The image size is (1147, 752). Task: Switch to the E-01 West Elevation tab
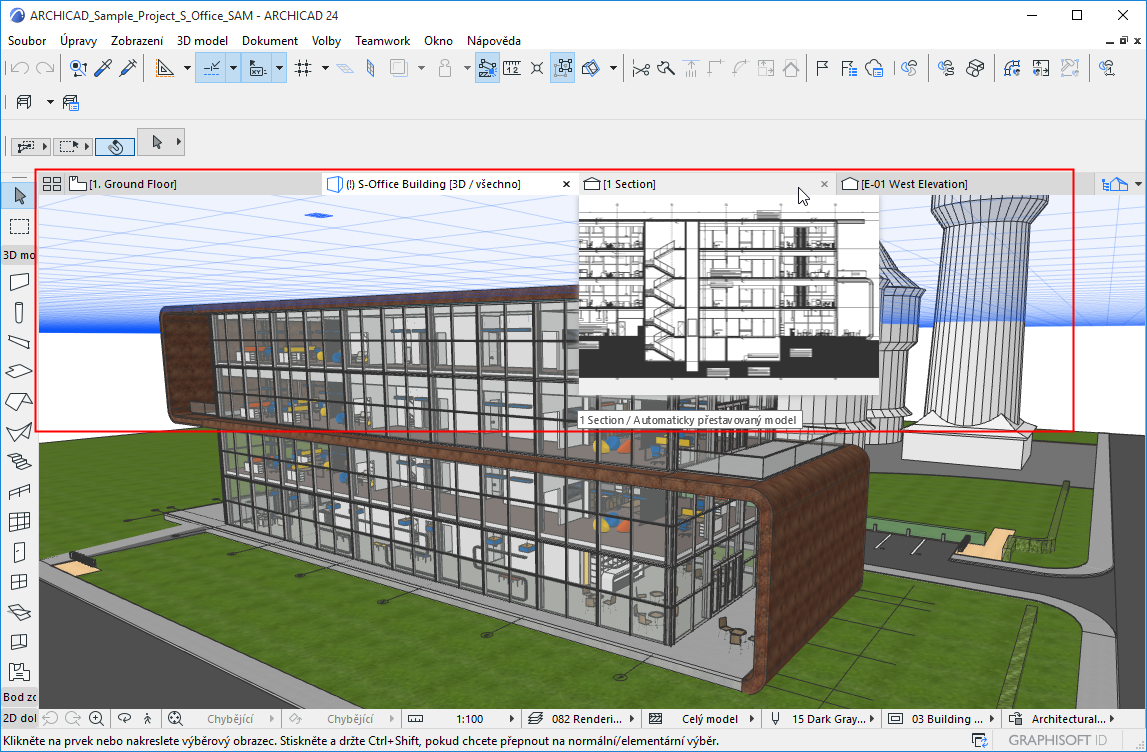pos(914,184)
